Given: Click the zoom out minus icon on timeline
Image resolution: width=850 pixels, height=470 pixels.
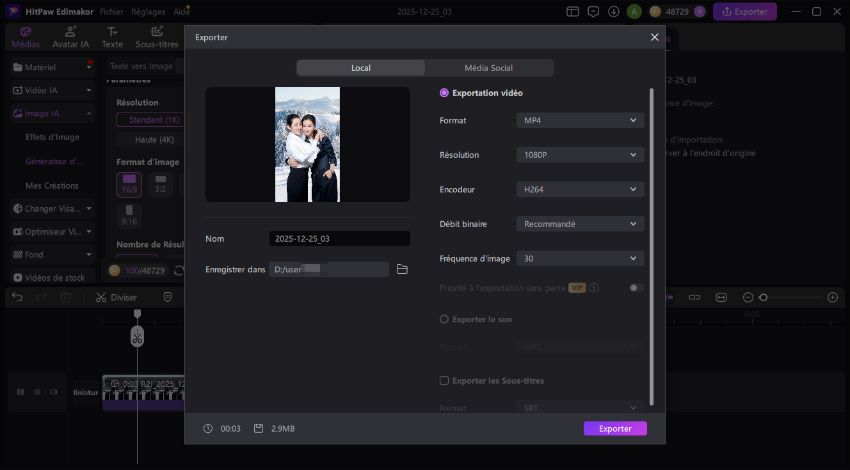Looking at the screenshot, I should click(x=748, y=297).
